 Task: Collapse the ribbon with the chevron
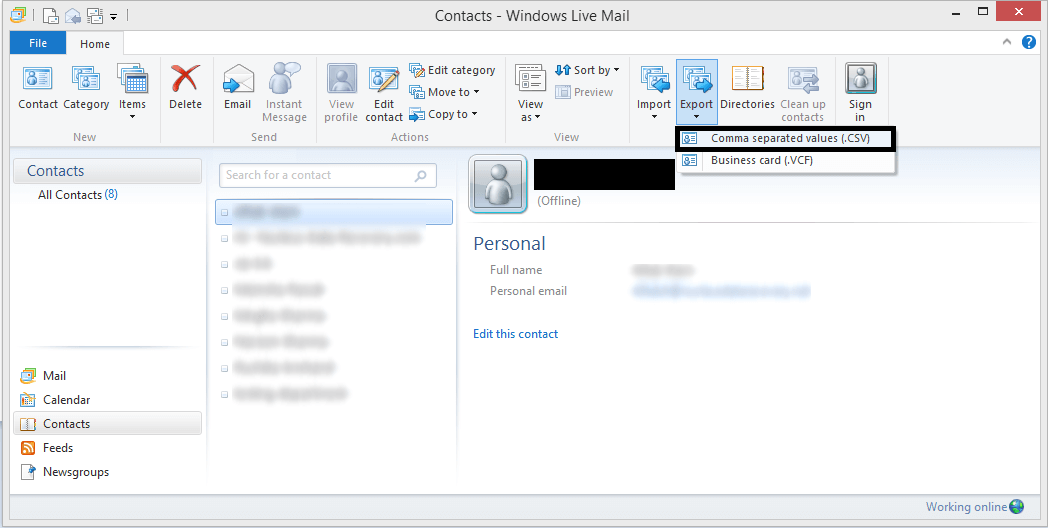coord(1007,42)
